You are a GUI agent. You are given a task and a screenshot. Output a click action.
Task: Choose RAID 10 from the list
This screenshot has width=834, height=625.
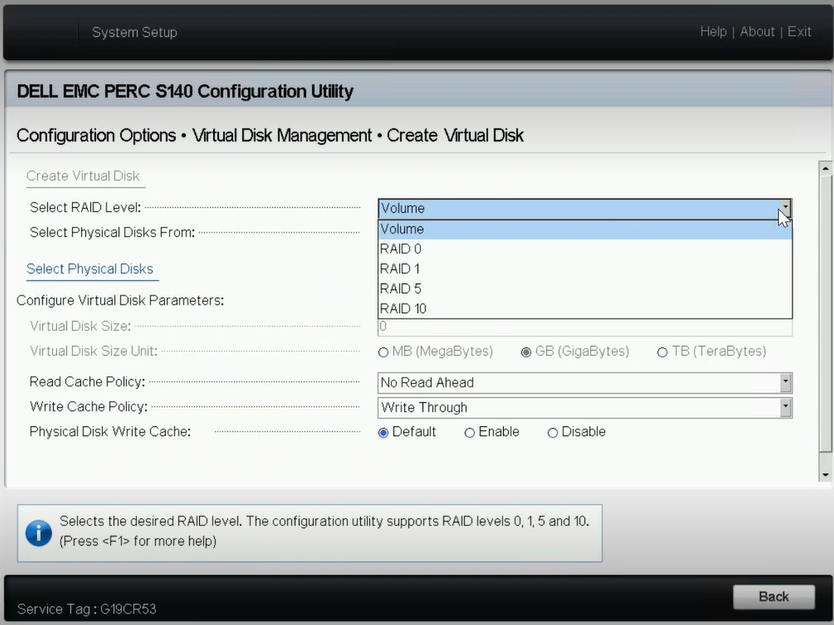click(x=585, y=309)
